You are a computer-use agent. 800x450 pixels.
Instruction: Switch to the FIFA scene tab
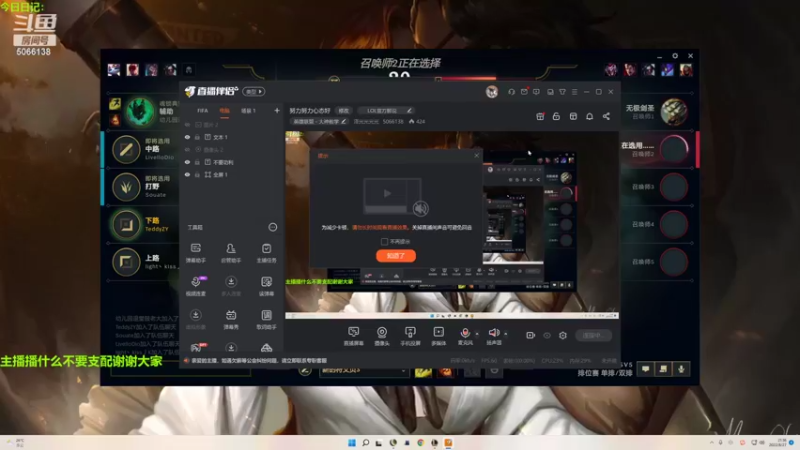pos(203,111)
